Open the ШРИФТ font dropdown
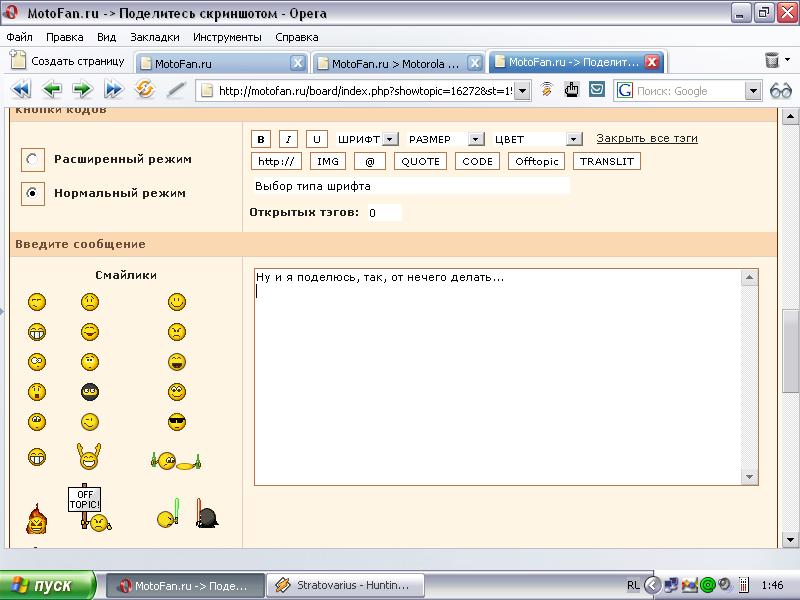The height and width of the screenshot is (600, 800). pyautogui.click(x=367, y=139)
